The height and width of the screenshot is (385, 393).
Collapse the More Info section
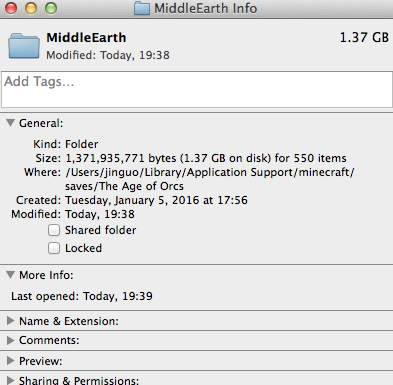tap(11, 275)
